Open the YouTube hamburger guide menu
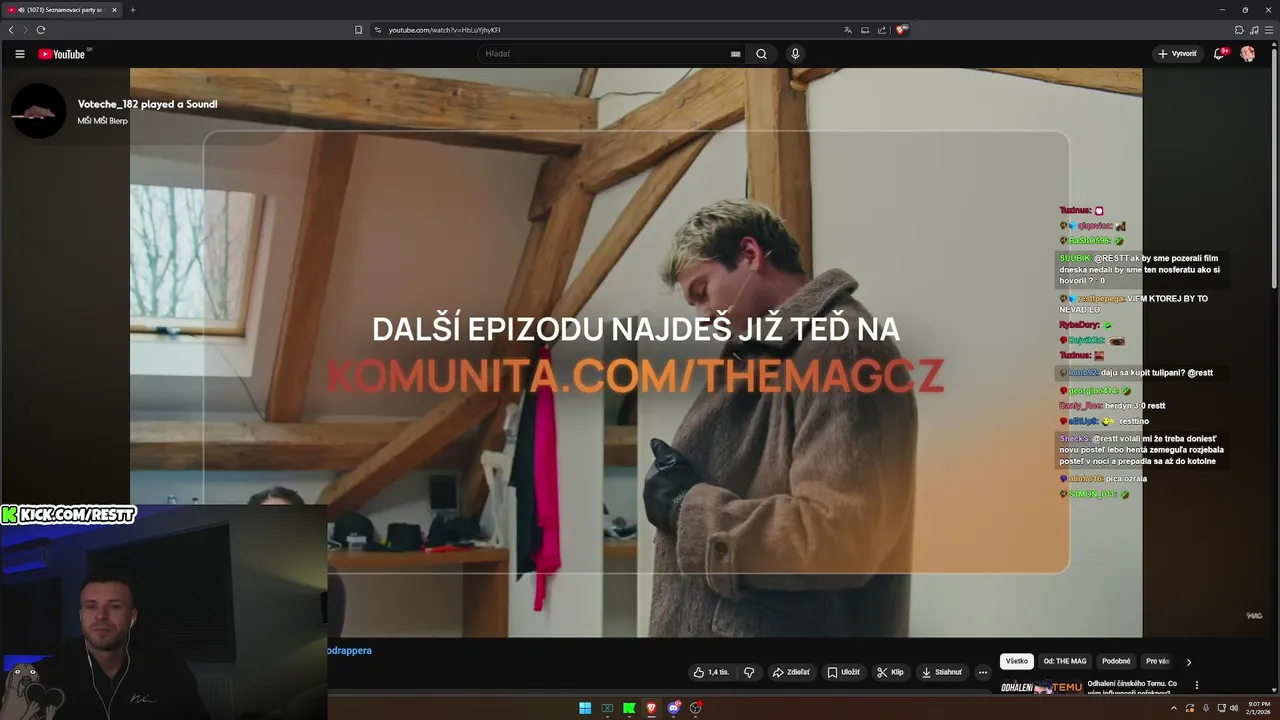The height and width of the screenshot is (720, 1280). click(x=19, y=54)
